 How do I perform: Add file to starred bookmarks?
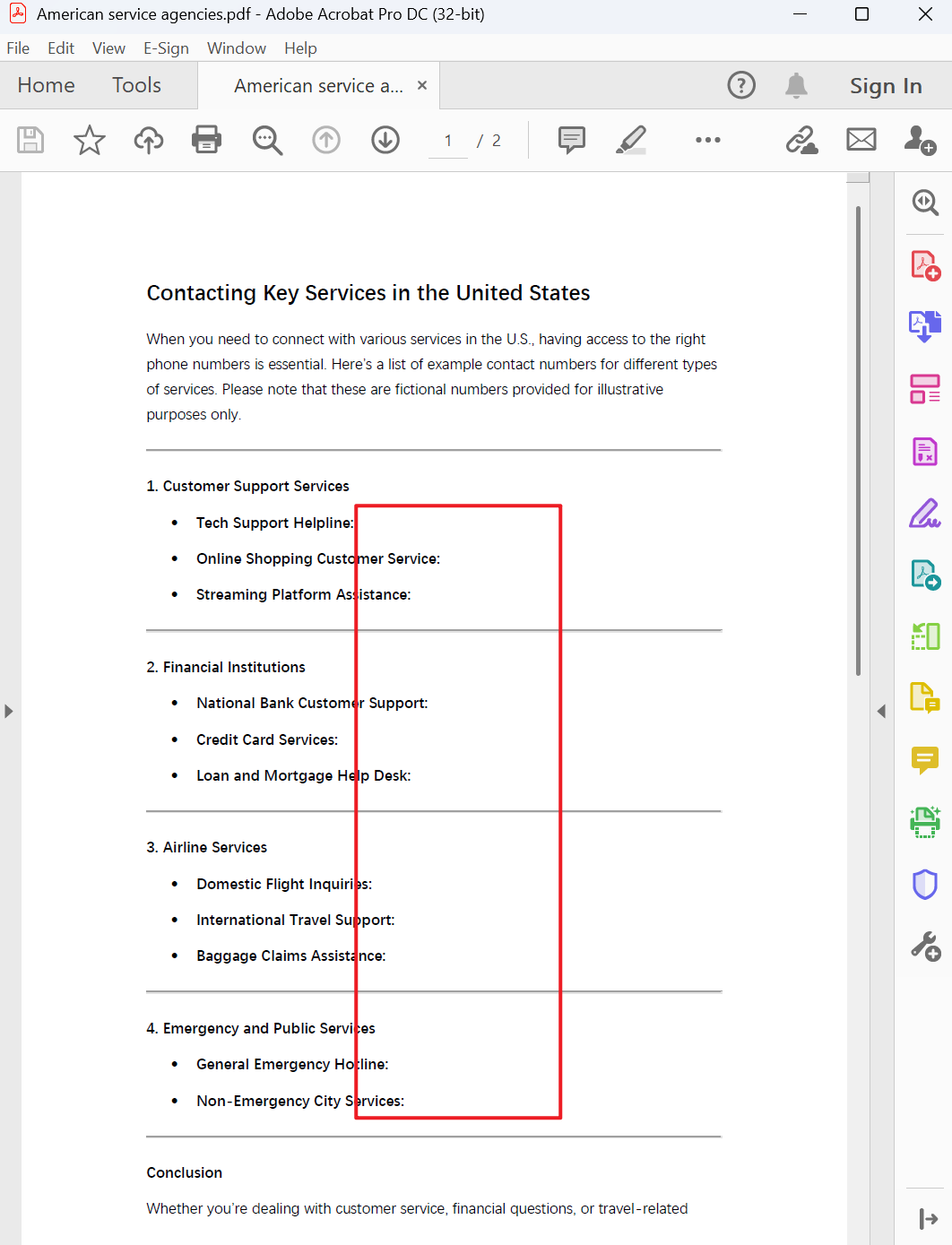point(89,140)
